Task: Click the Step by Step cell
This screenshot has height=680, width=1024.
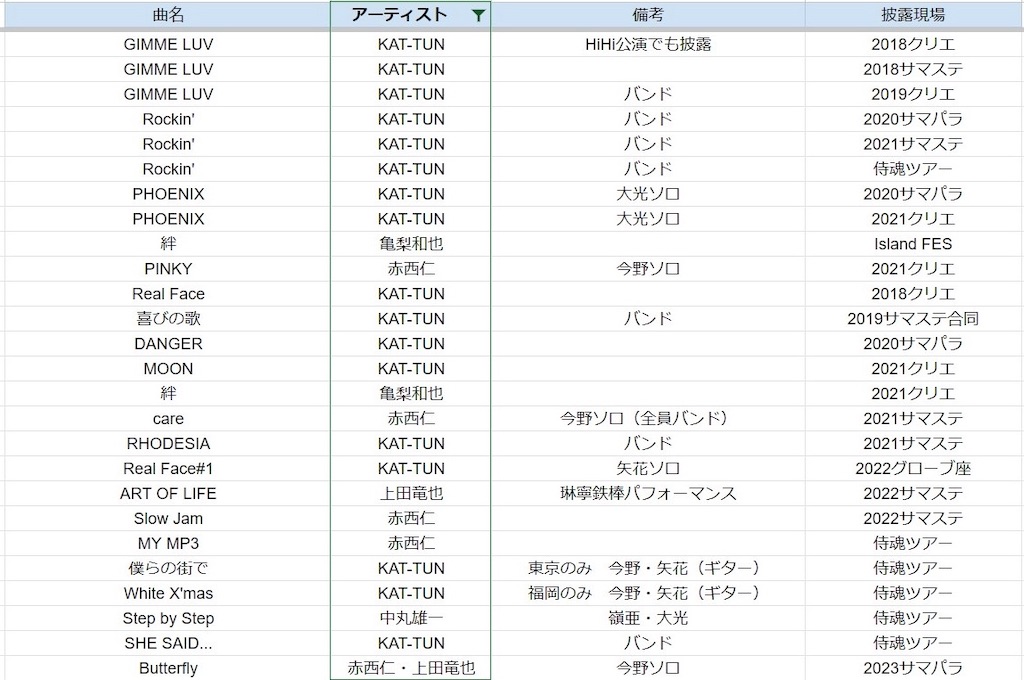Action: [x=168, y=618]
